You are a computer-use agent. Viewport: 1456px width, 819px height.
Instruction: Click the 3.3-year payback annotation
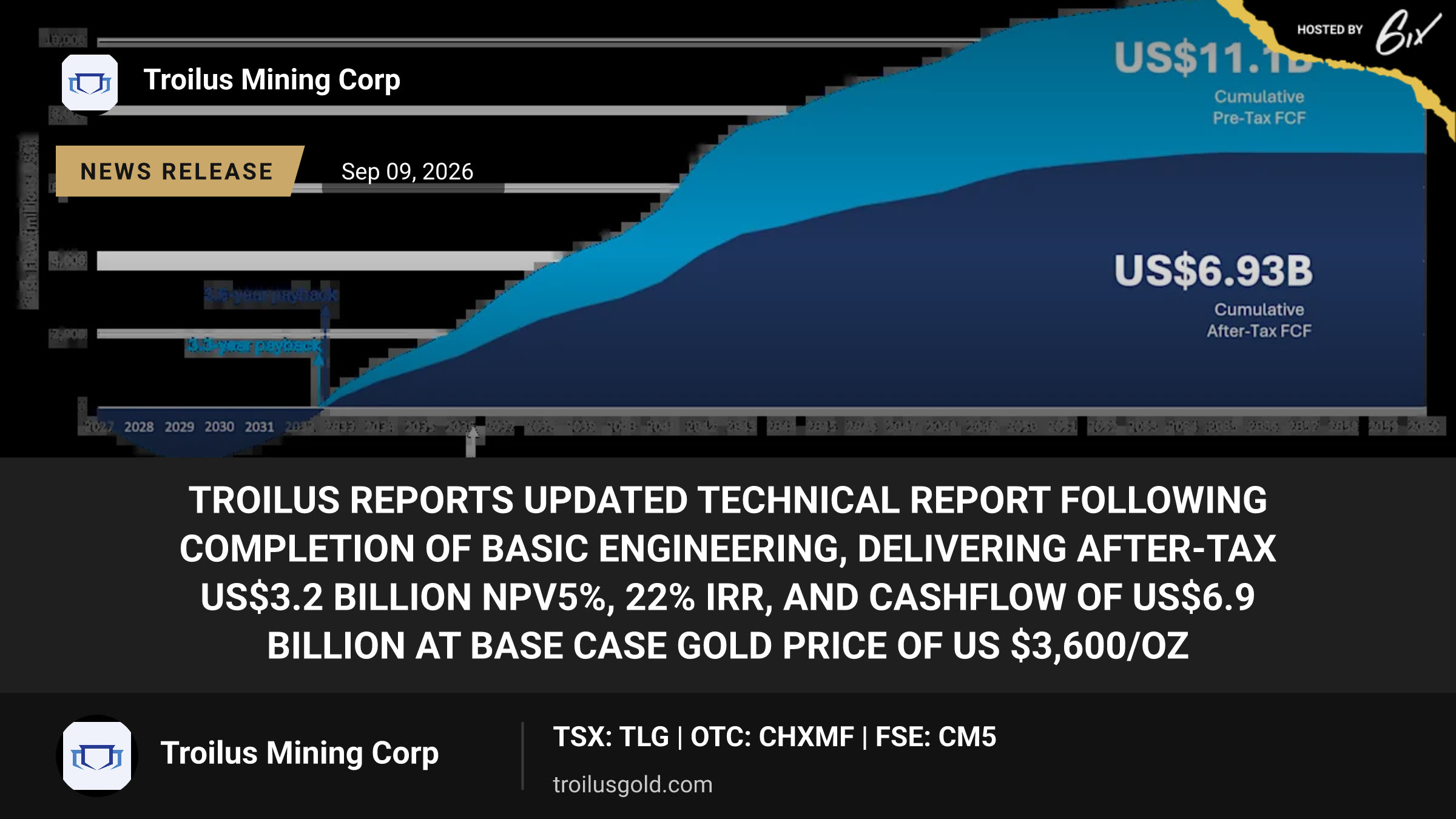pos(254,346)
